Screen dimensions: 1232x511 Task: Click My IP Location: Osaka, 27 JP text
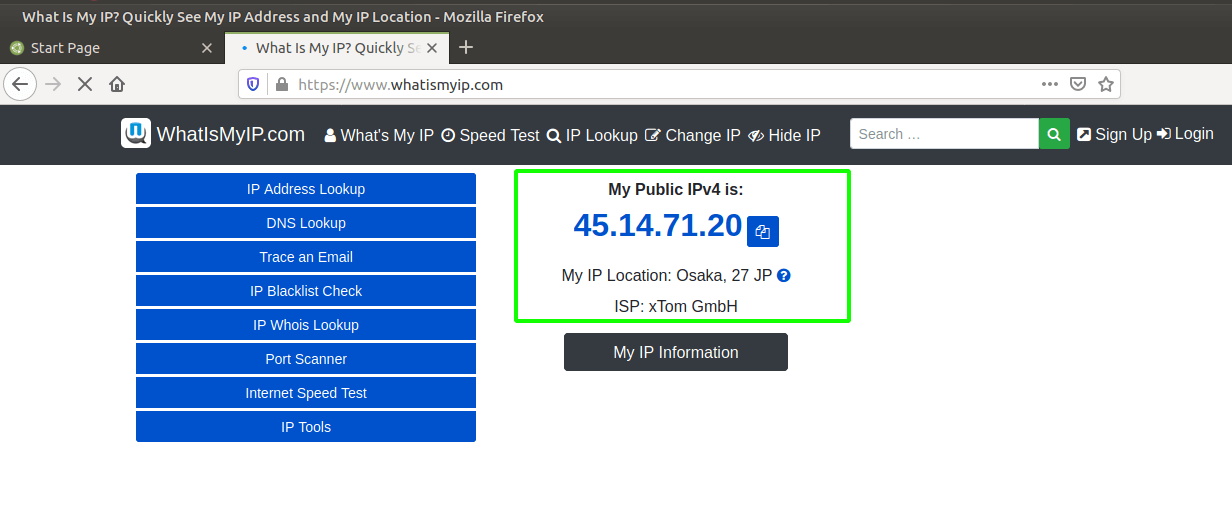coord(667,275)
